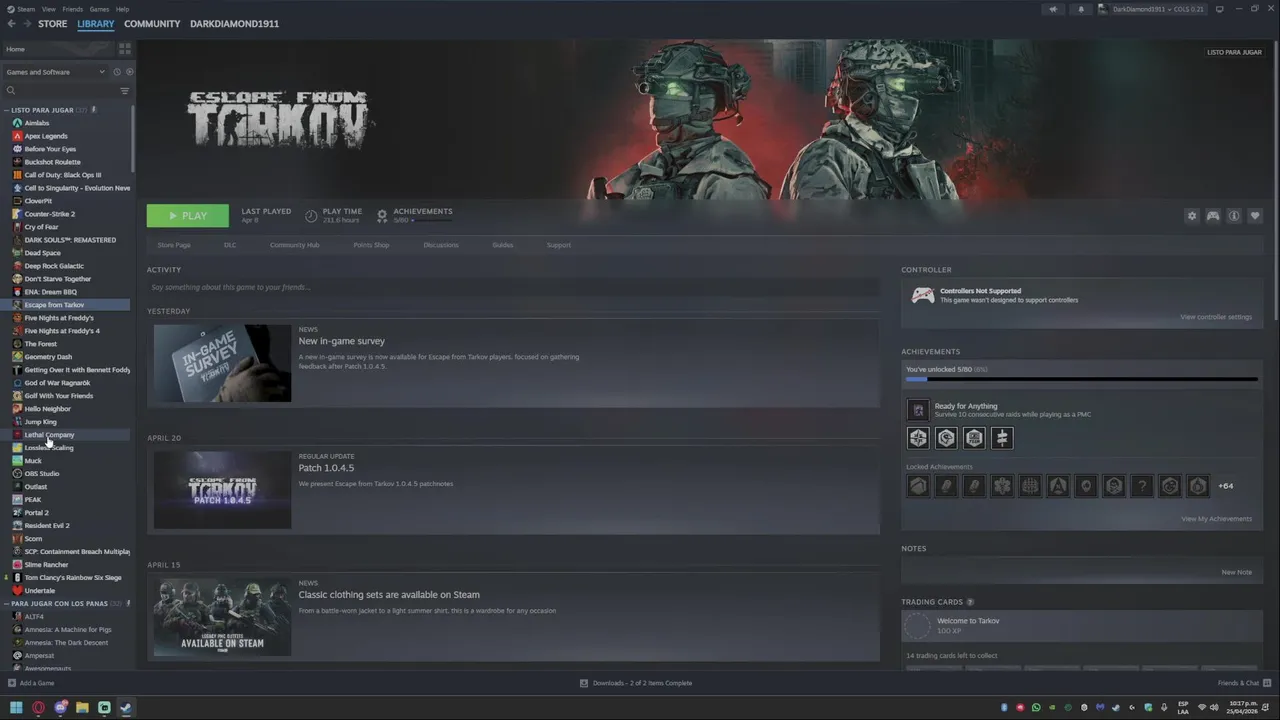Open the Patch 1.0.4.5 update thumbnail

[222, 490]
